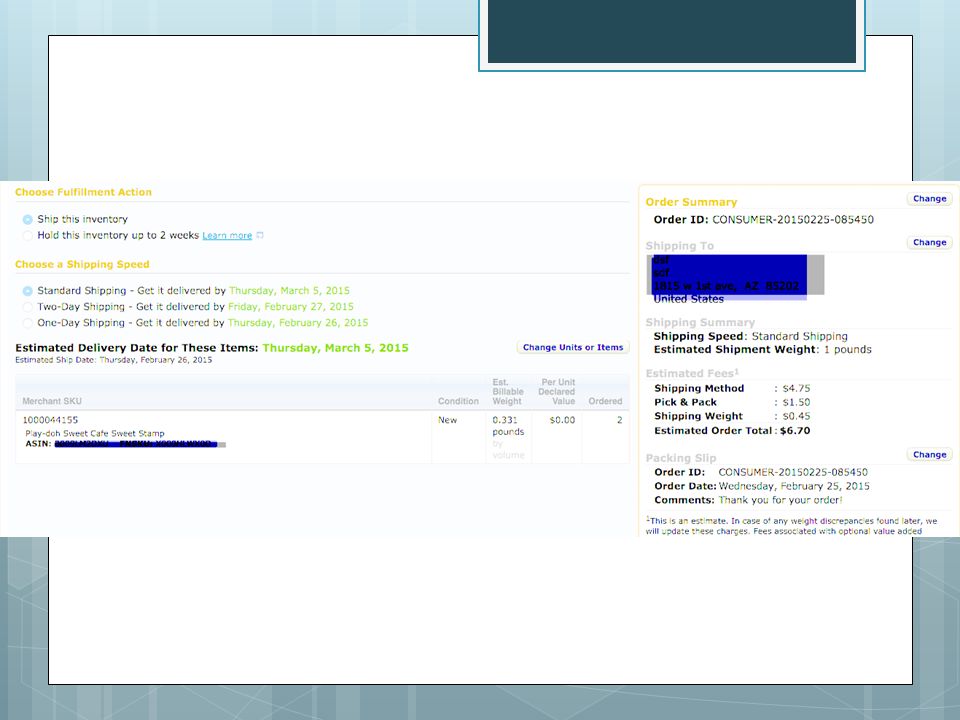Choose Standard Shipping radio option
Screen dimensions: 960x720
(x=28, y=291)
